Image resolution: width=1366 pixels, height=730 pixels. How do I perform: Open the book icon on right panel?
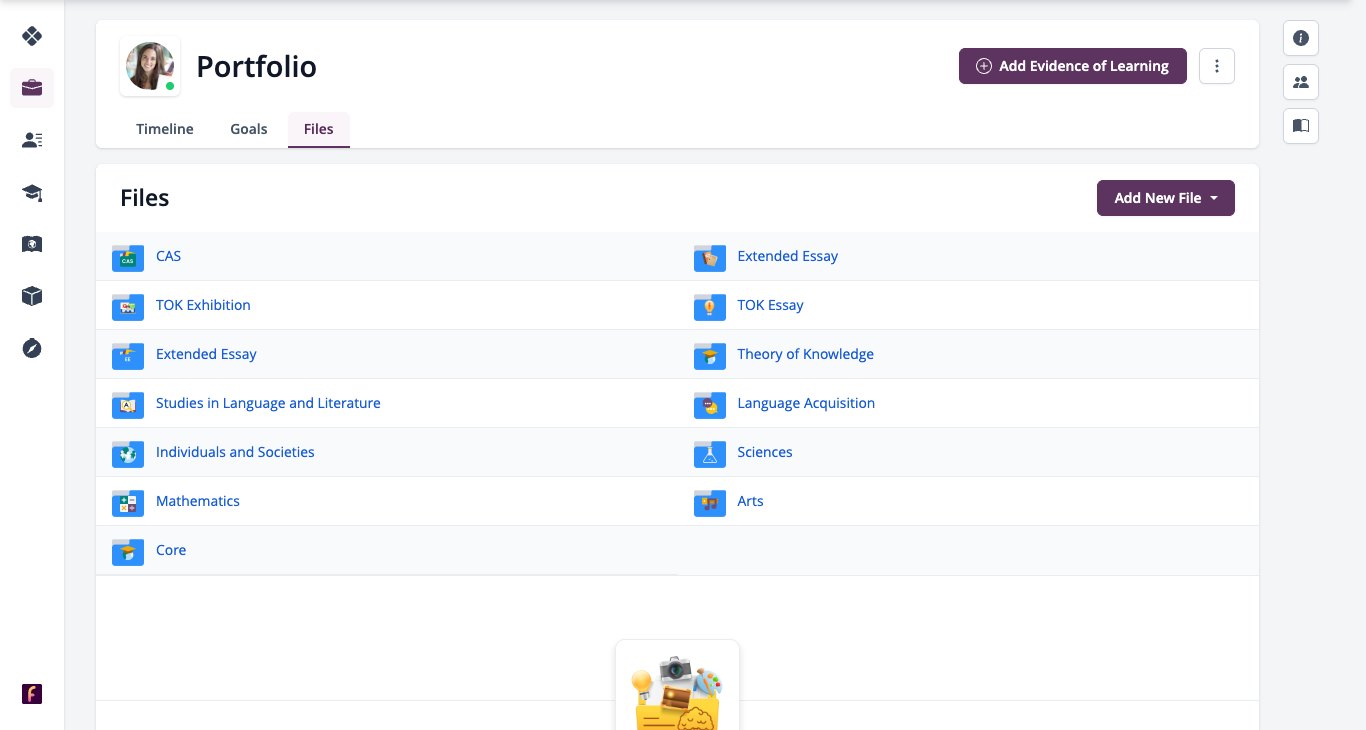pos(1301,126)
